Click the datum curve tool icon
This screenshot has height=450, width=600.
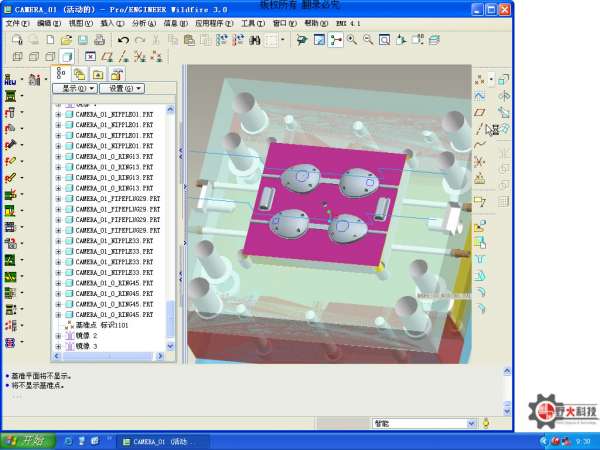point(479,145)
